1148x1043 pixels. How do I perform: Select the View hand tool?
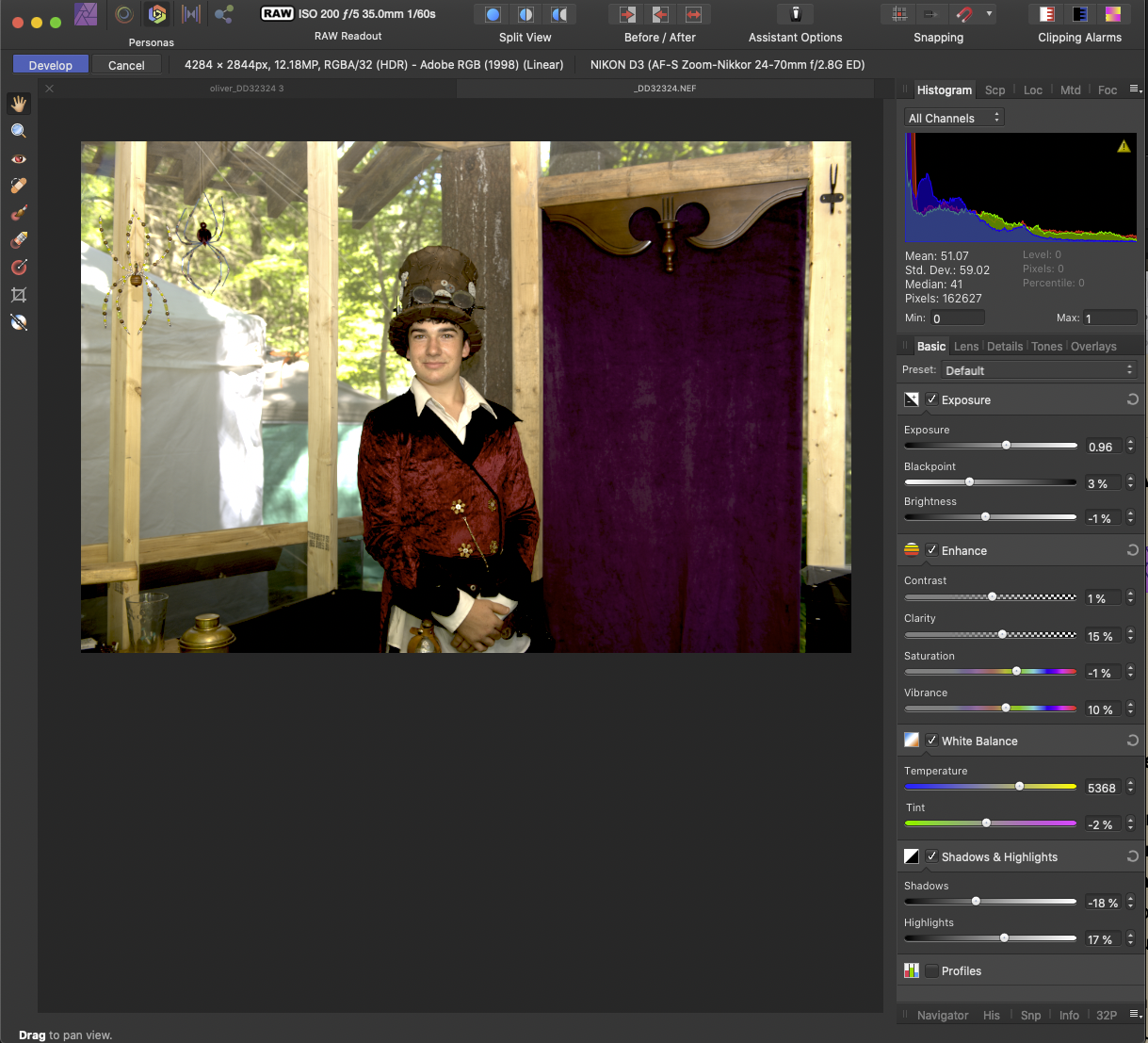click(x=19, y=104)
